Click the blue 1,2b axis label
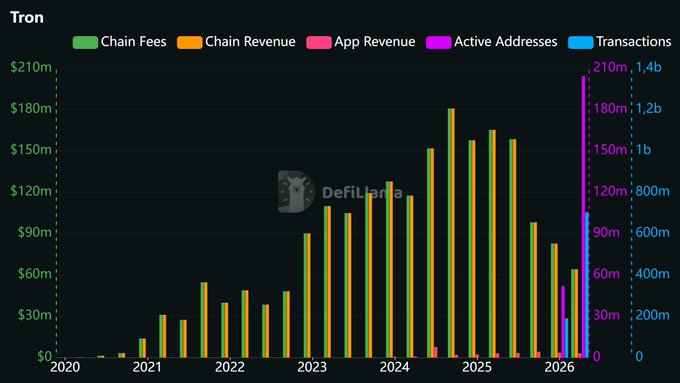 pyautogui.click(x=649, y=108)
